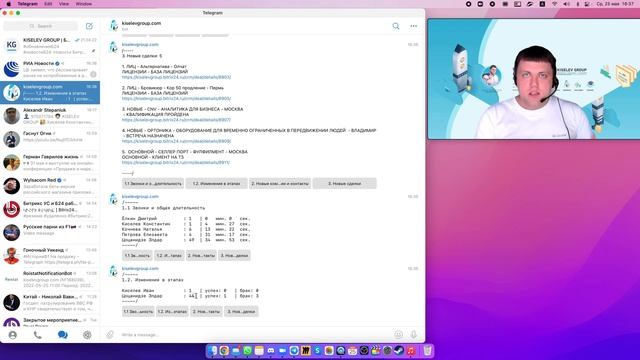Image resolution: width=640 pixels, height=360 pixels.
Task: Open QuickTime Player from the Dock
Action: pos(340,351)
